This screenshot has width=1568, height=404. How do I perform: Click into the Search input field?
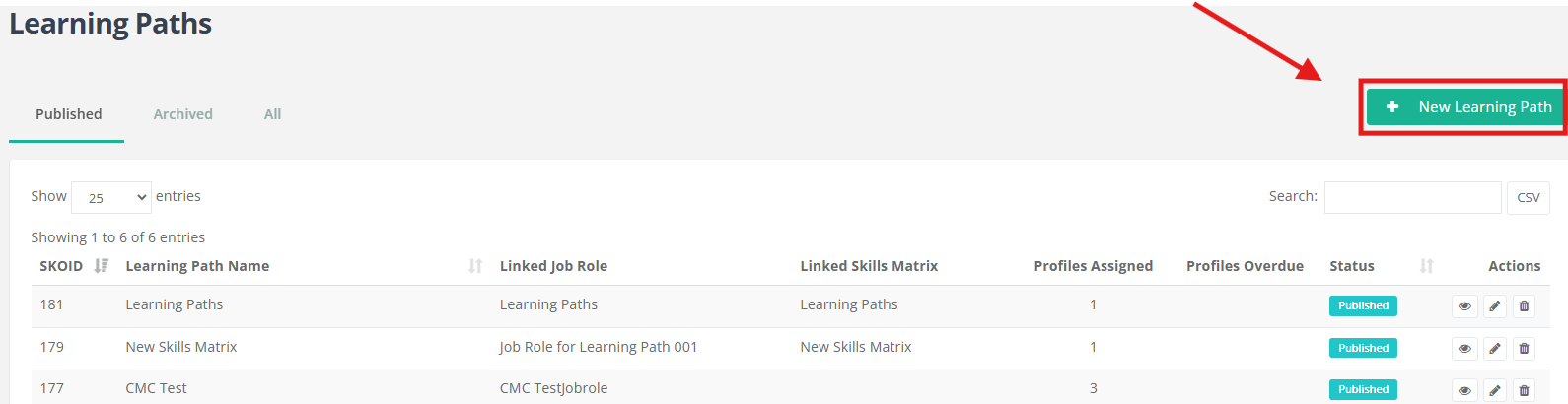coord(1412,198)
